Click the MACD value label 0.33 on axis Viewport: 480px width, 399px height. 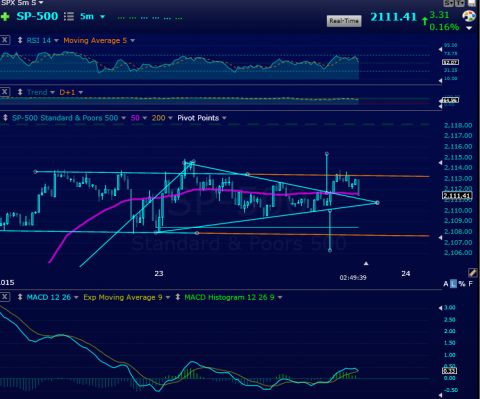449,371
